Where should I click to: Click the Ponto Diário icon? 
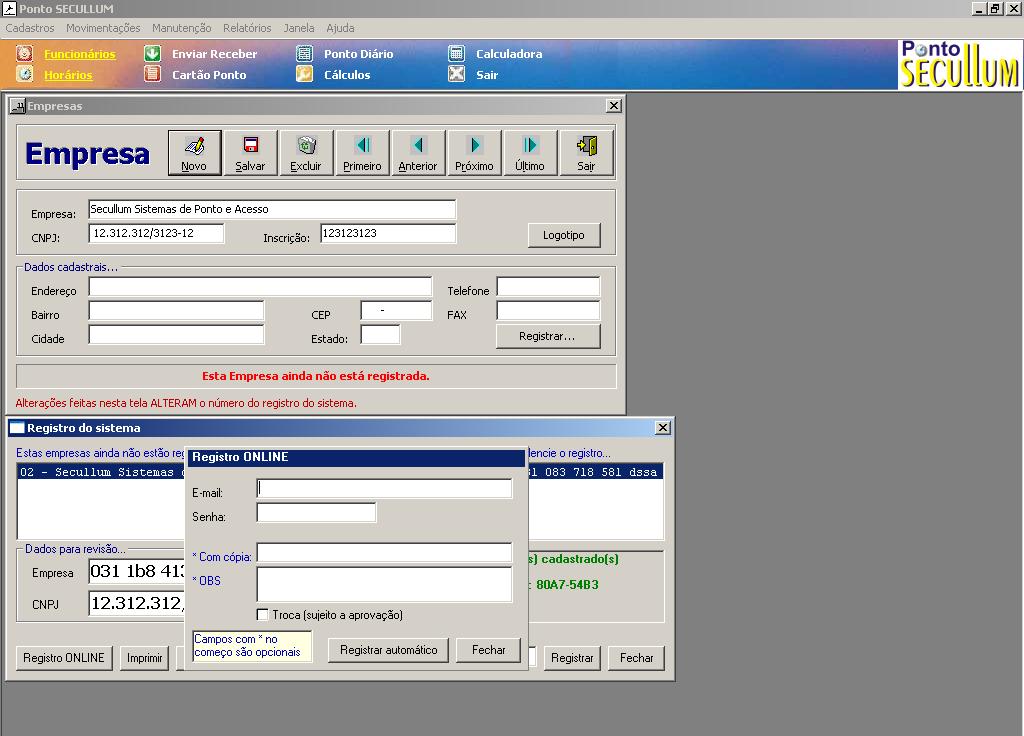pos(304,54)
